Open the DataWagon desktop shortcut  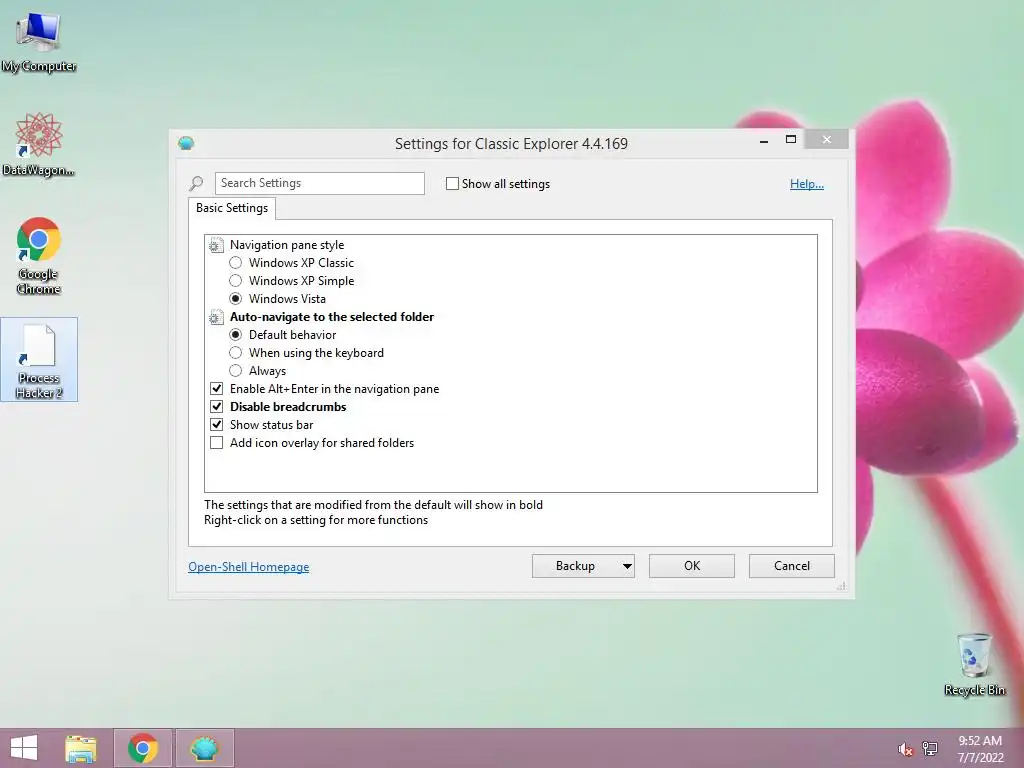[39, 145]
